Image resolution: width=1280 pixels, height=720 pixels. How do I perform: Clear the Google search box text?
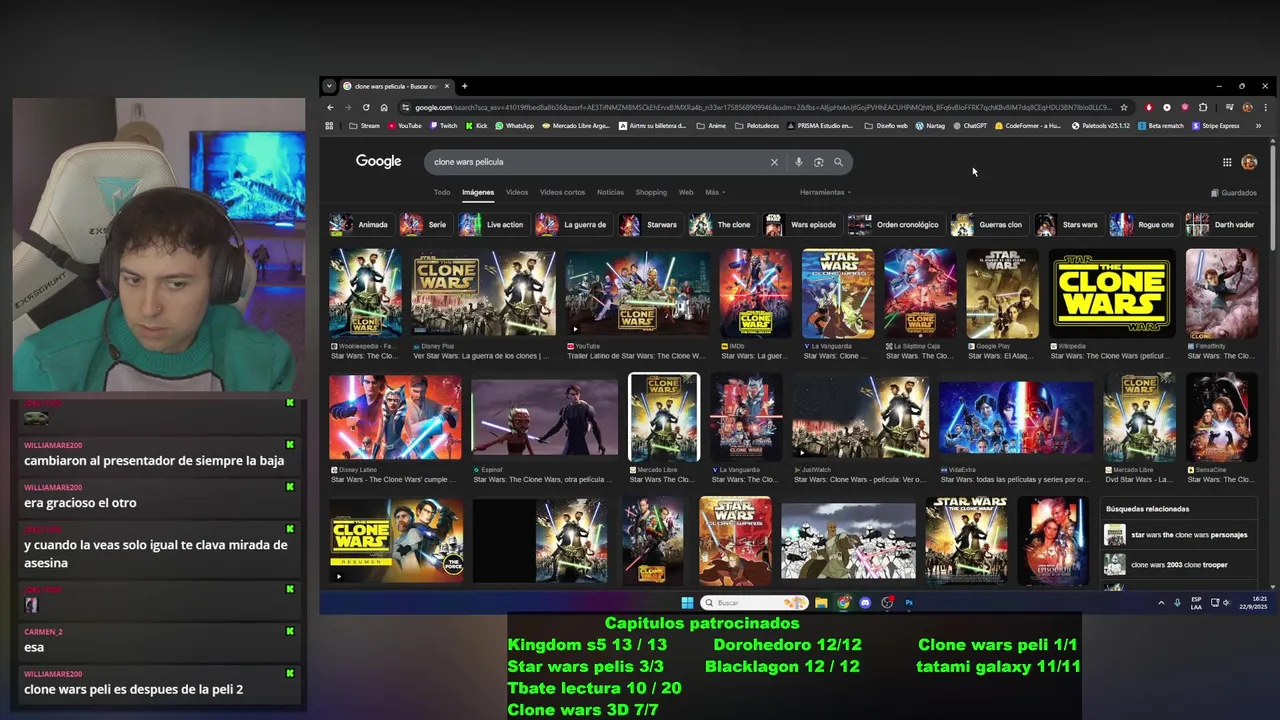pos(773,162)
